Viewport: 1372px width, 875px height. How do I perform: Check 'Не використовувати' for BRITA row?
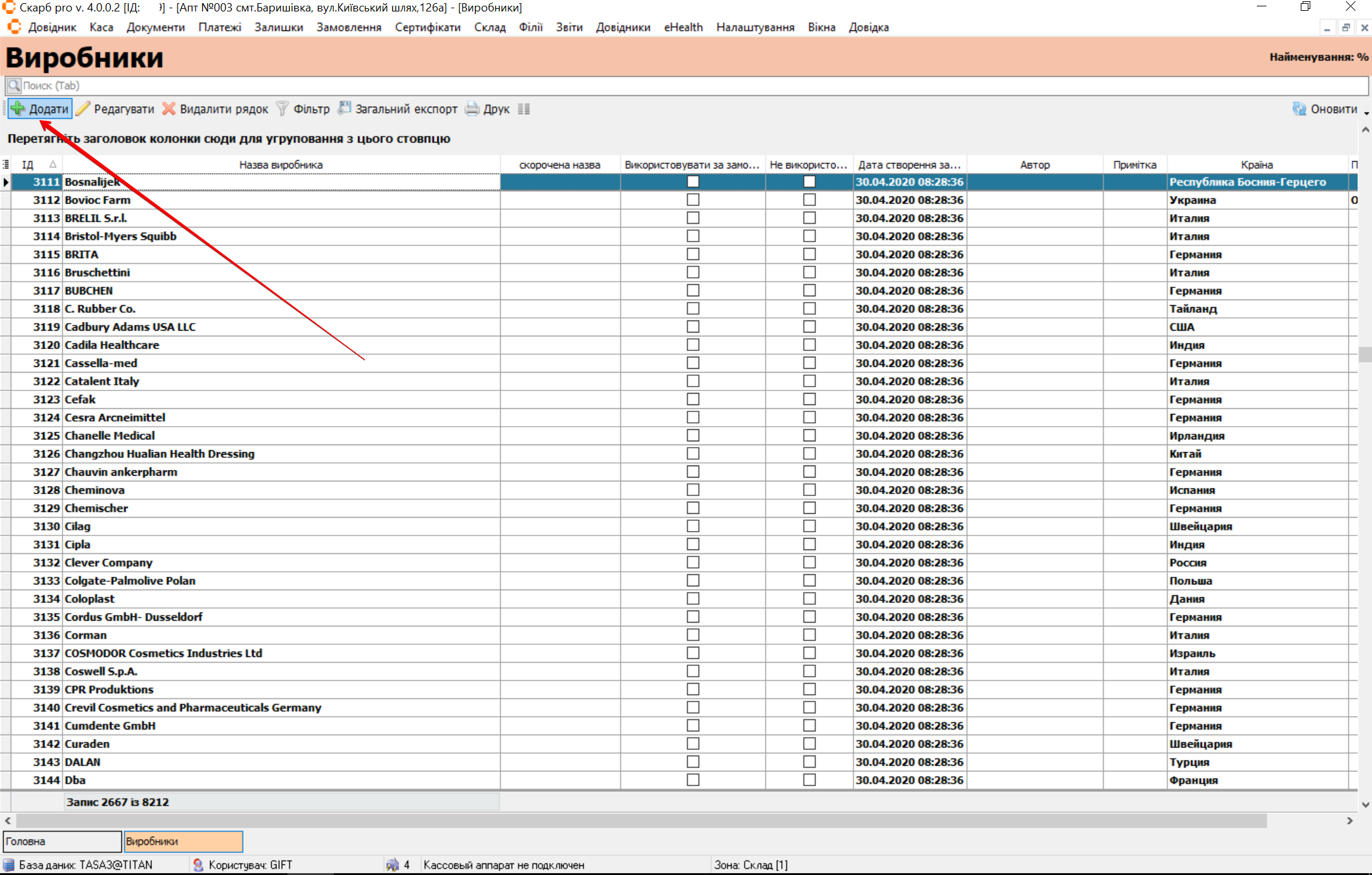[809, 254]
